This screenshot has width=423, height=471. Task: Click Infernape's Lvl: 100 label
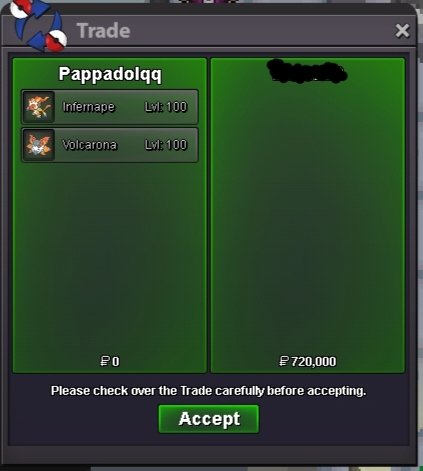(x=166, y=107)
